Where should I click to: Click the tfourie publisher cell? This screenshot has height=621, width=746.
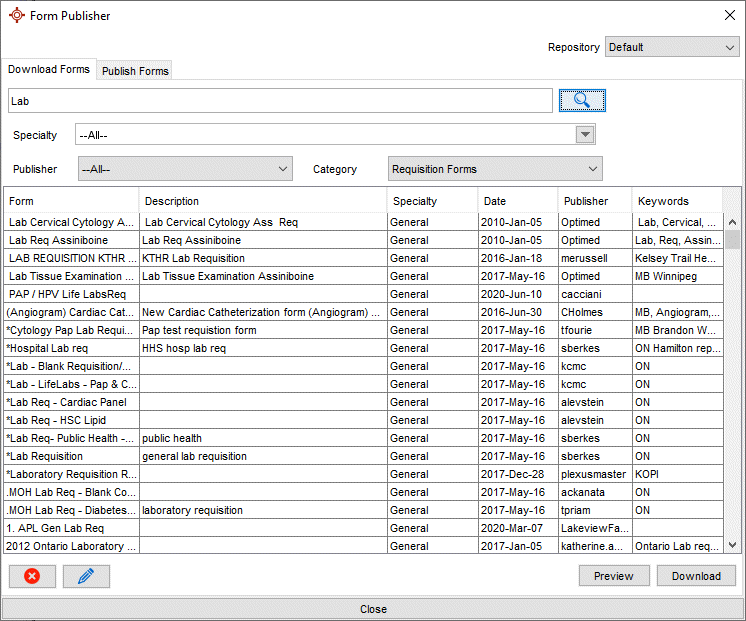[x=595, y=330]
